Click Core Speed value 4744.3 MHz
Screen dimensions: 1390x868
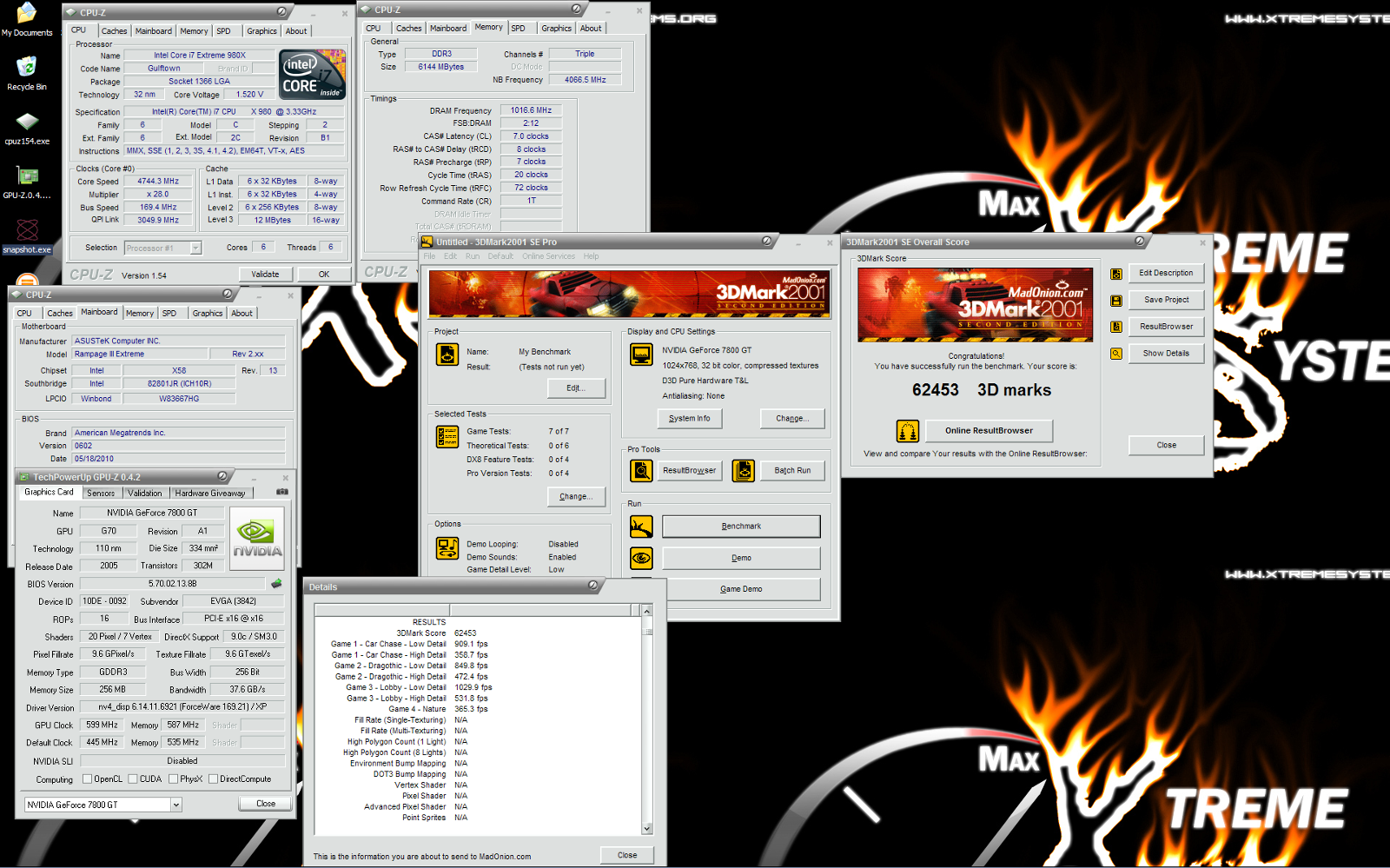tap(158, 182)
